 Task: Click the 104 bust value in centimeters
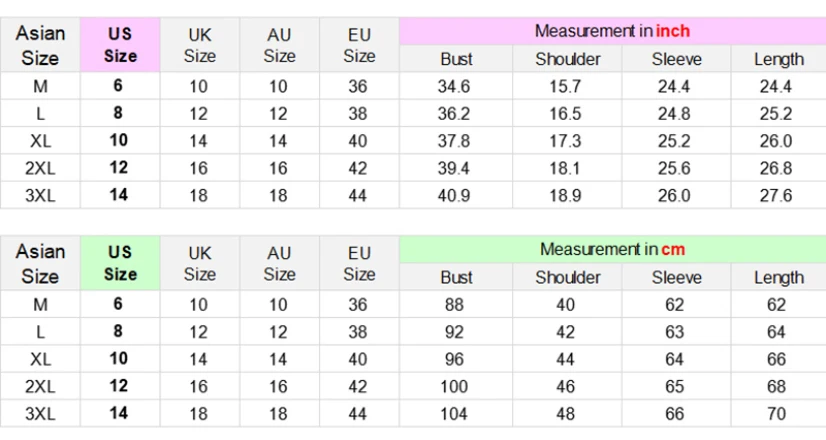coord(455,413)
